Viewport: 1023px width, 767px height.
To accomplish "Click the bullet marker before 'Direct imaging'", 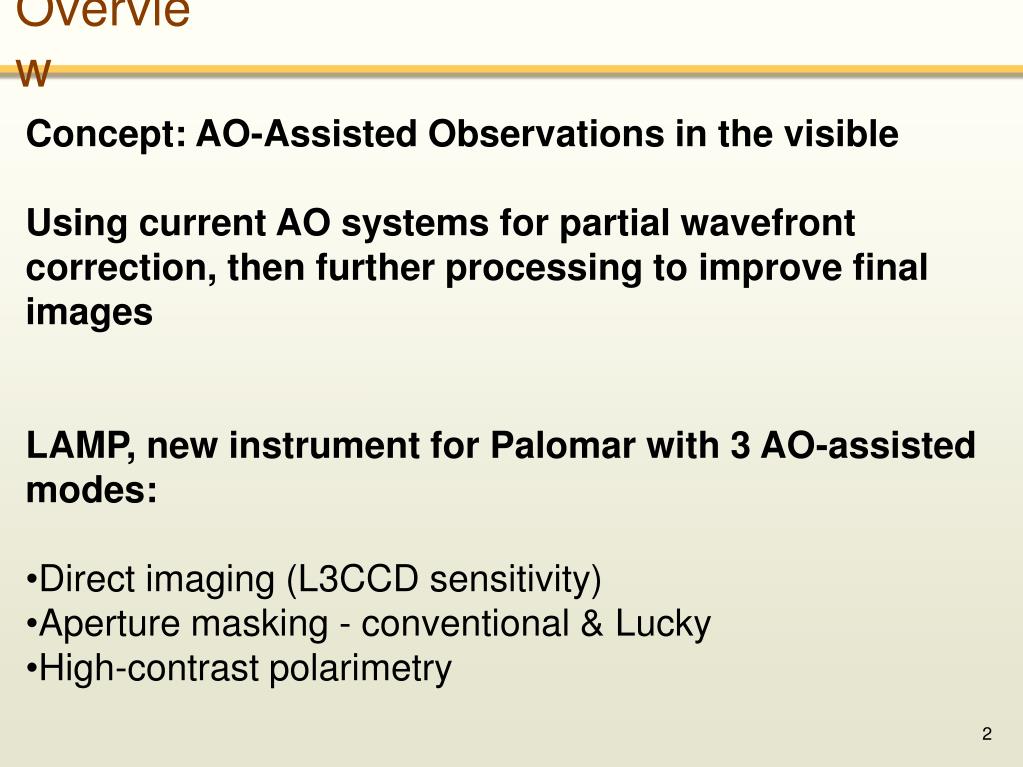I will [31, 579].
